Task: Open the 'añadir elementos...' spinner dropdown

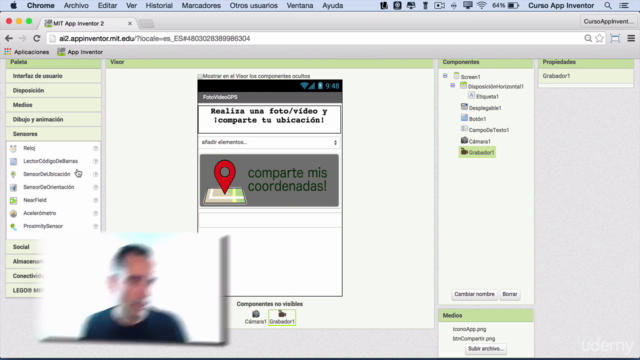Action: [x=269, y=142]
